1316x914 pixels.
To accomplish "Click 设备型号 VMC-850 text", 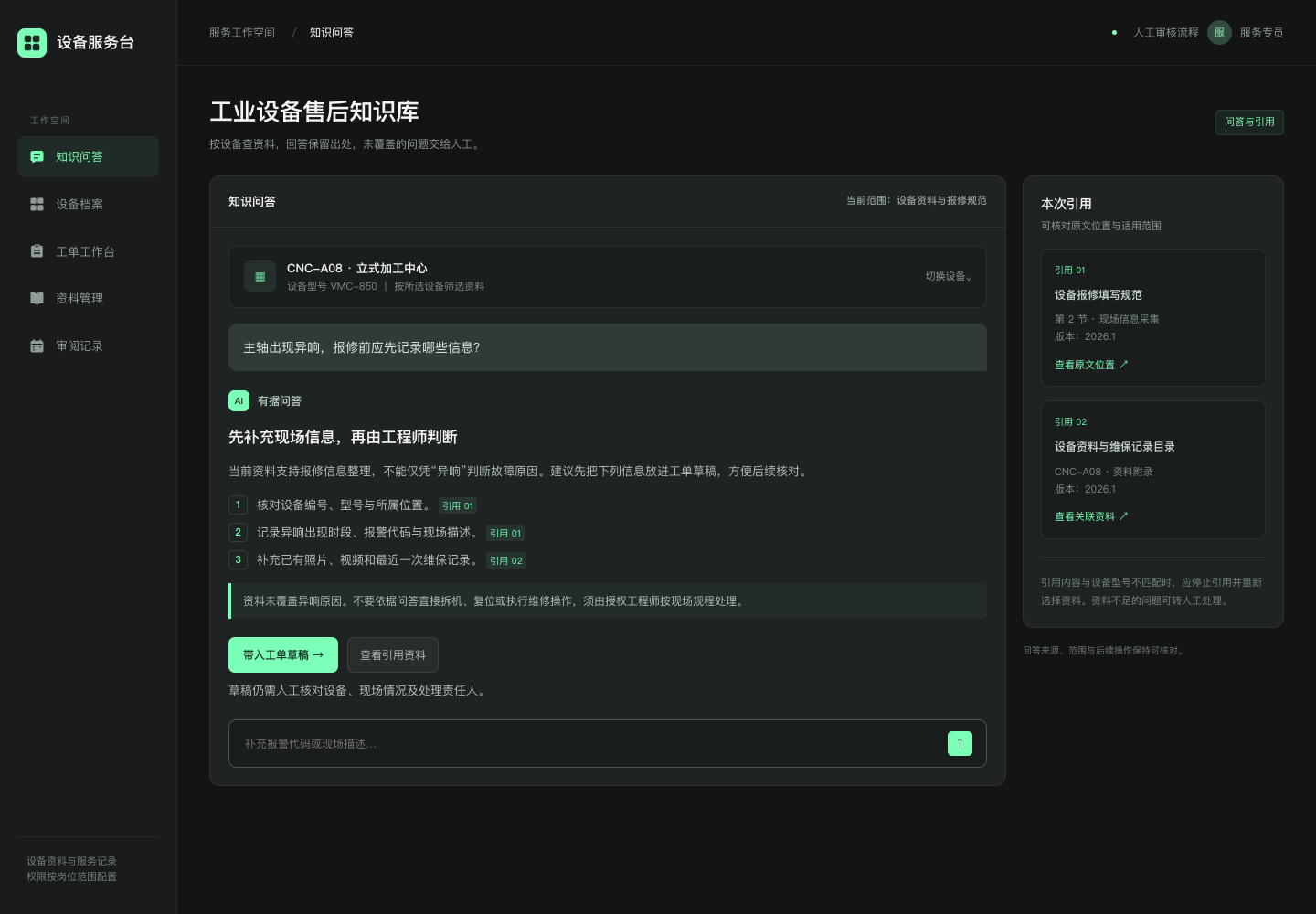I will [332, 286].
